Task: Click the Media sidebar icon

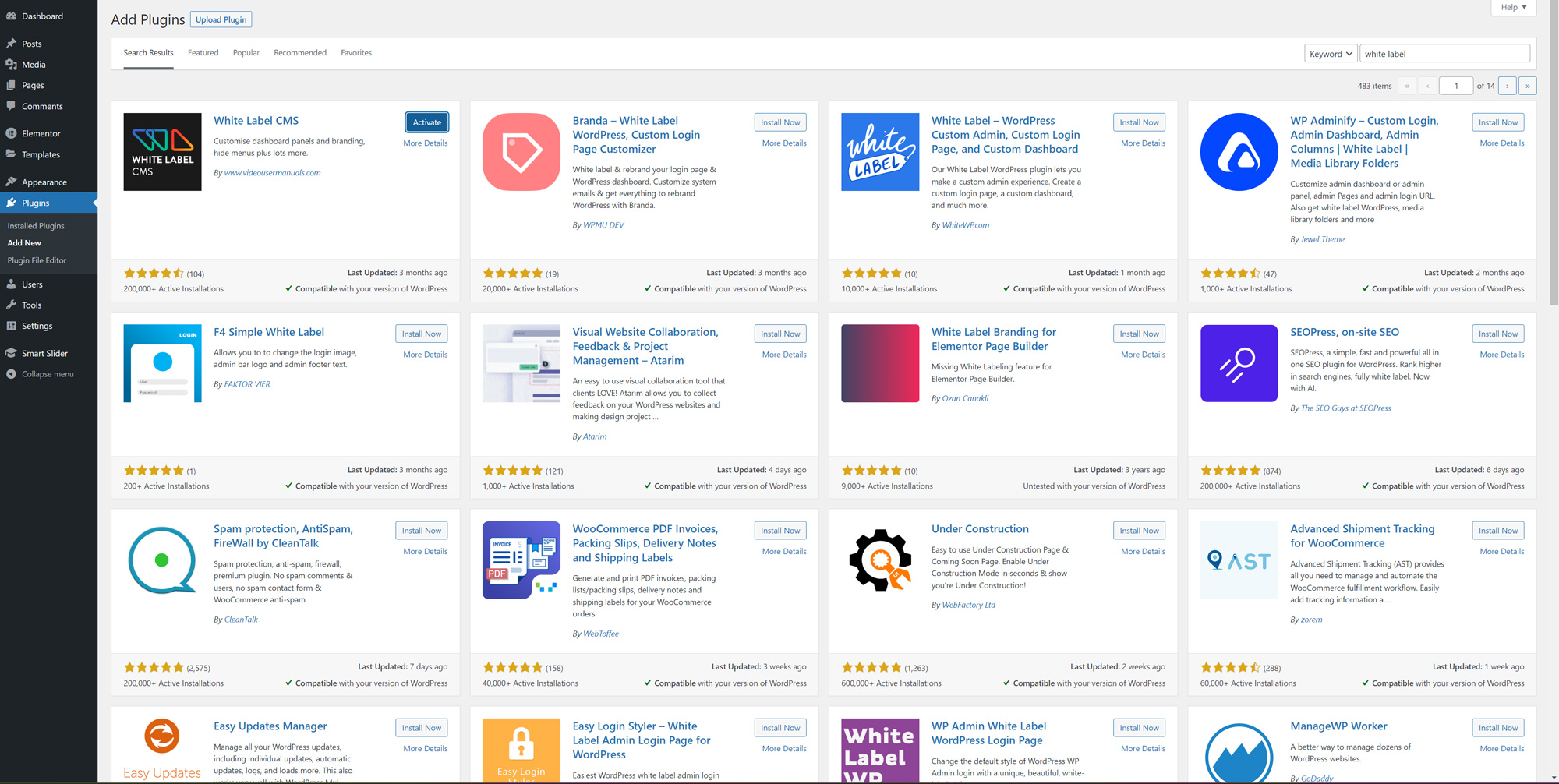Action: pos(11,65)
